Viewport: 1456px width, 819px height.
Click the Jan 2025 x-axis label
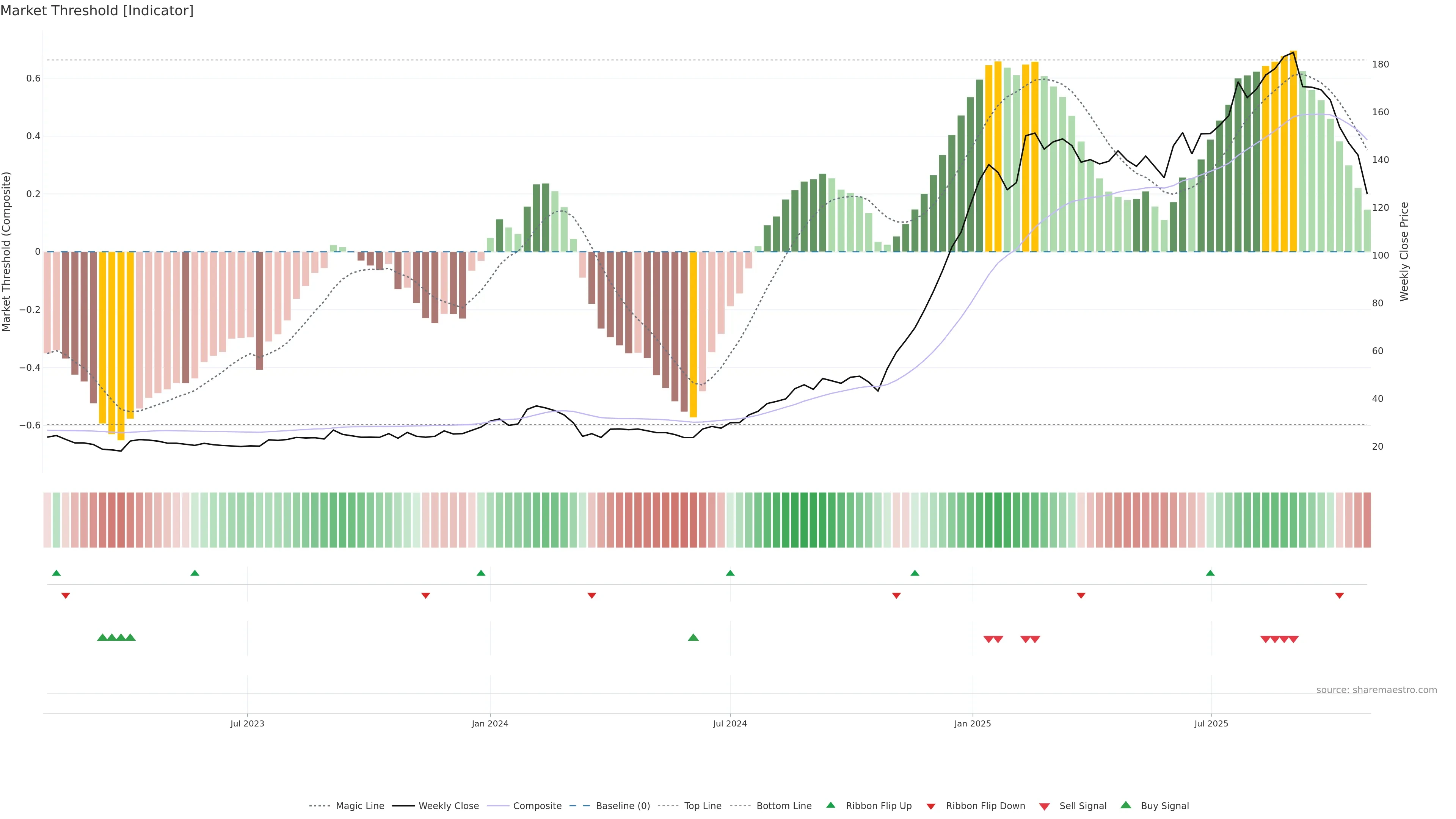pyautogui.click(x=972, y=723)
